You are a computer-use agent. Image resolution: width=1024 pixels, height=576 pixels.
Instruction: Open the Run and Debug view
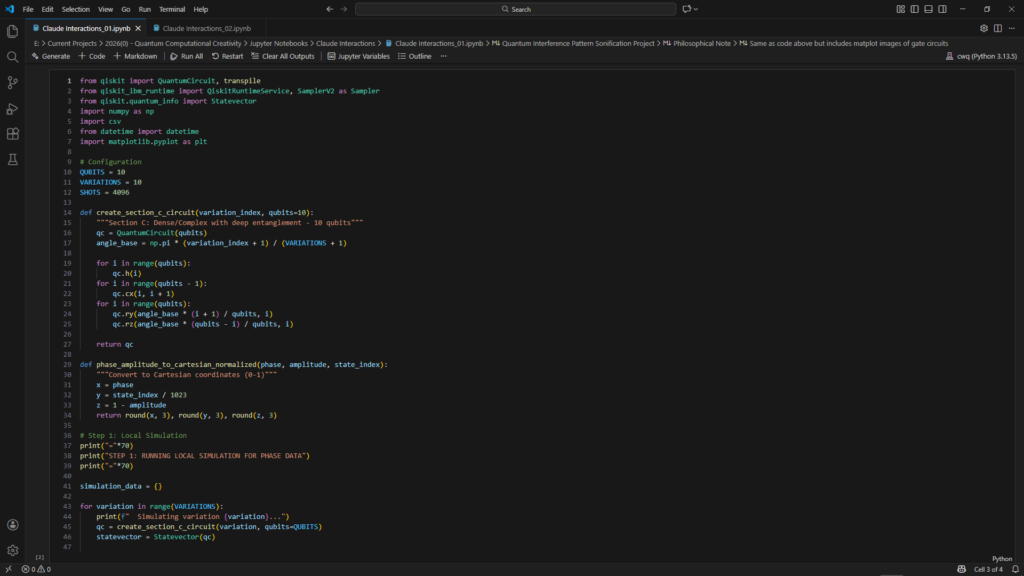(x=12, y=108)
